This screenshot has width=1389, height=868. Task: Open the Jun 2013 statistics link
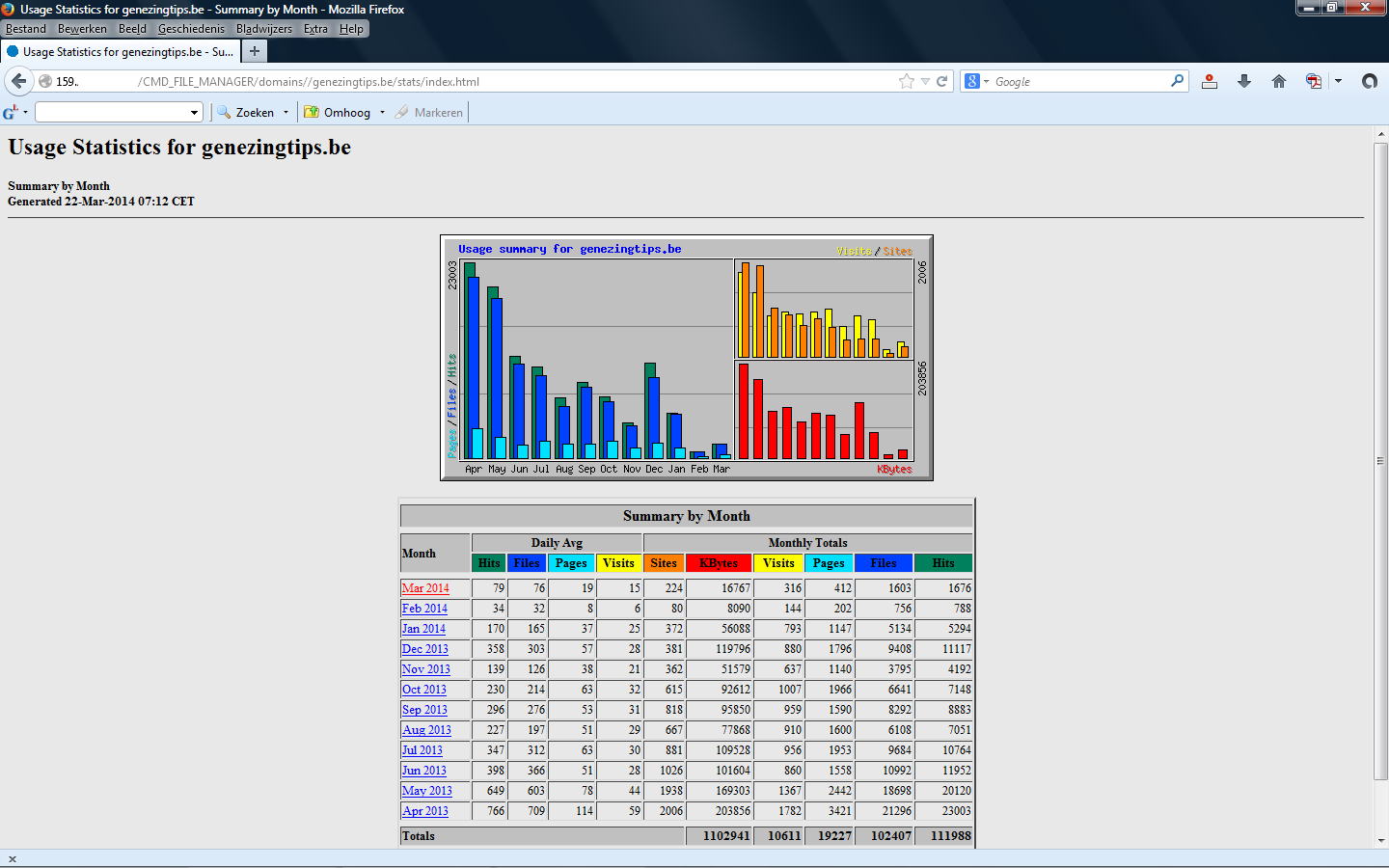(424, 771)
